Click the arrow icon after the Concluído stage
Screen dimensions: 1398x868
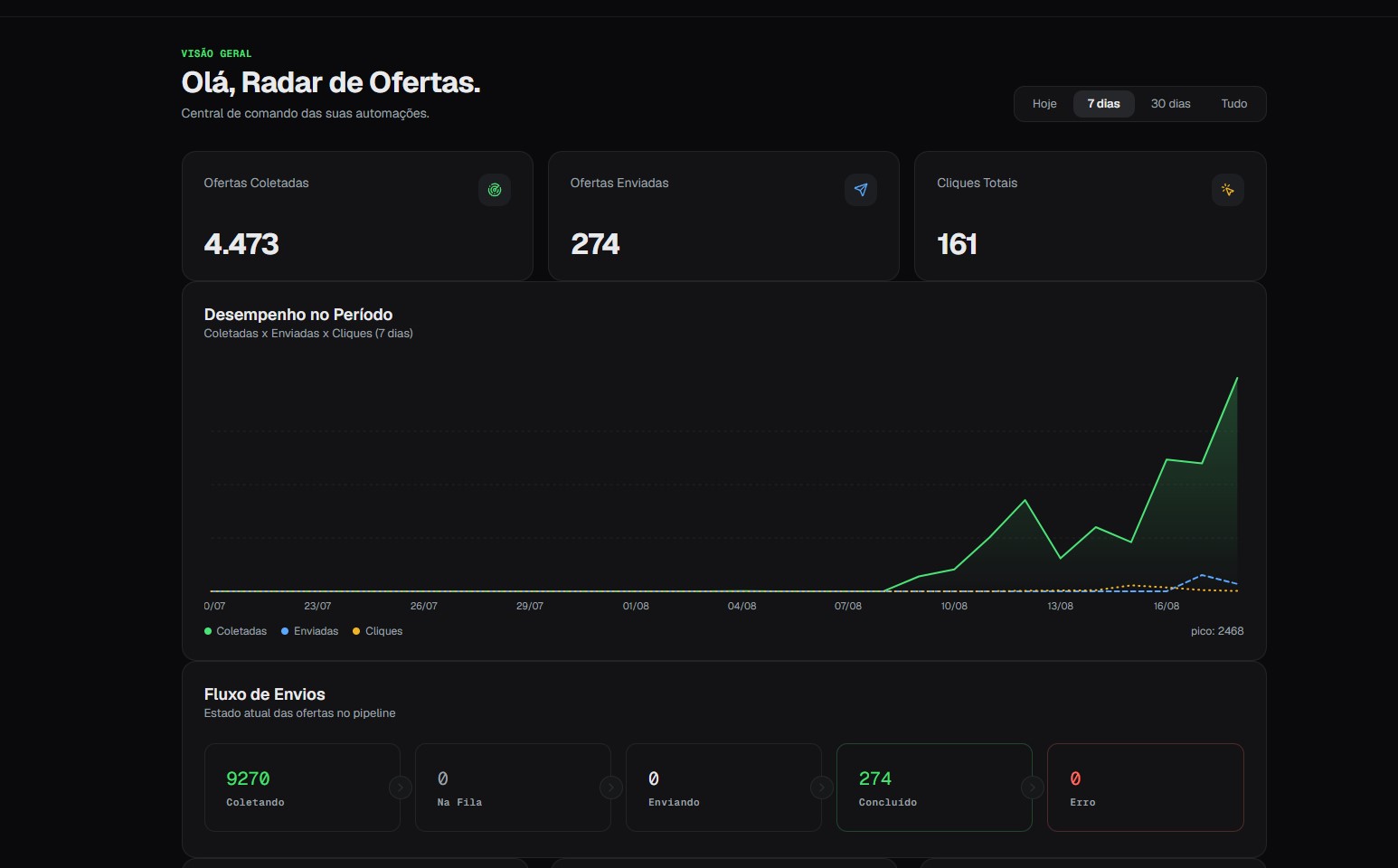coord(1033,788)
